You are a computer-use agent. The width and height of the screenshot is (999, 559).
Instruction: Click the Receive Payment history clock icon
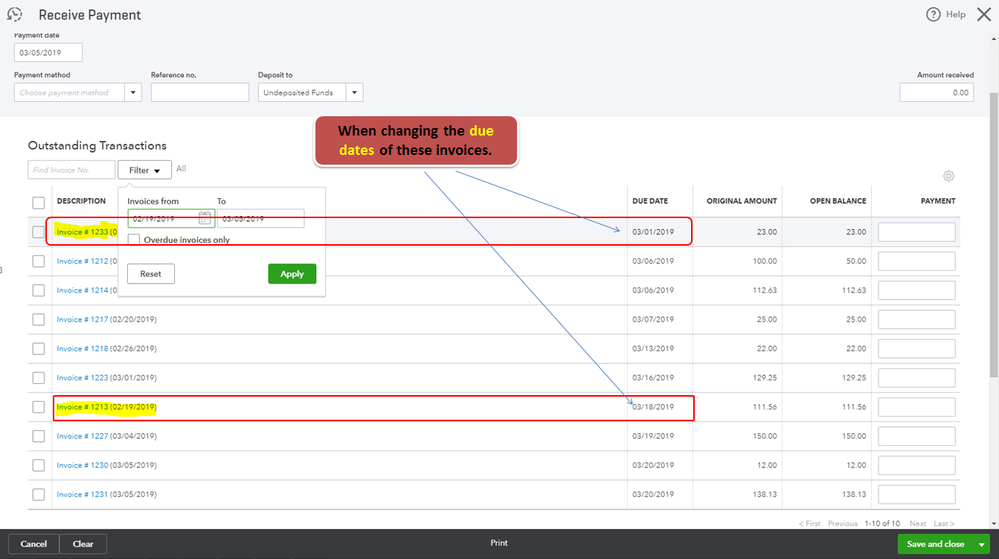15,14
